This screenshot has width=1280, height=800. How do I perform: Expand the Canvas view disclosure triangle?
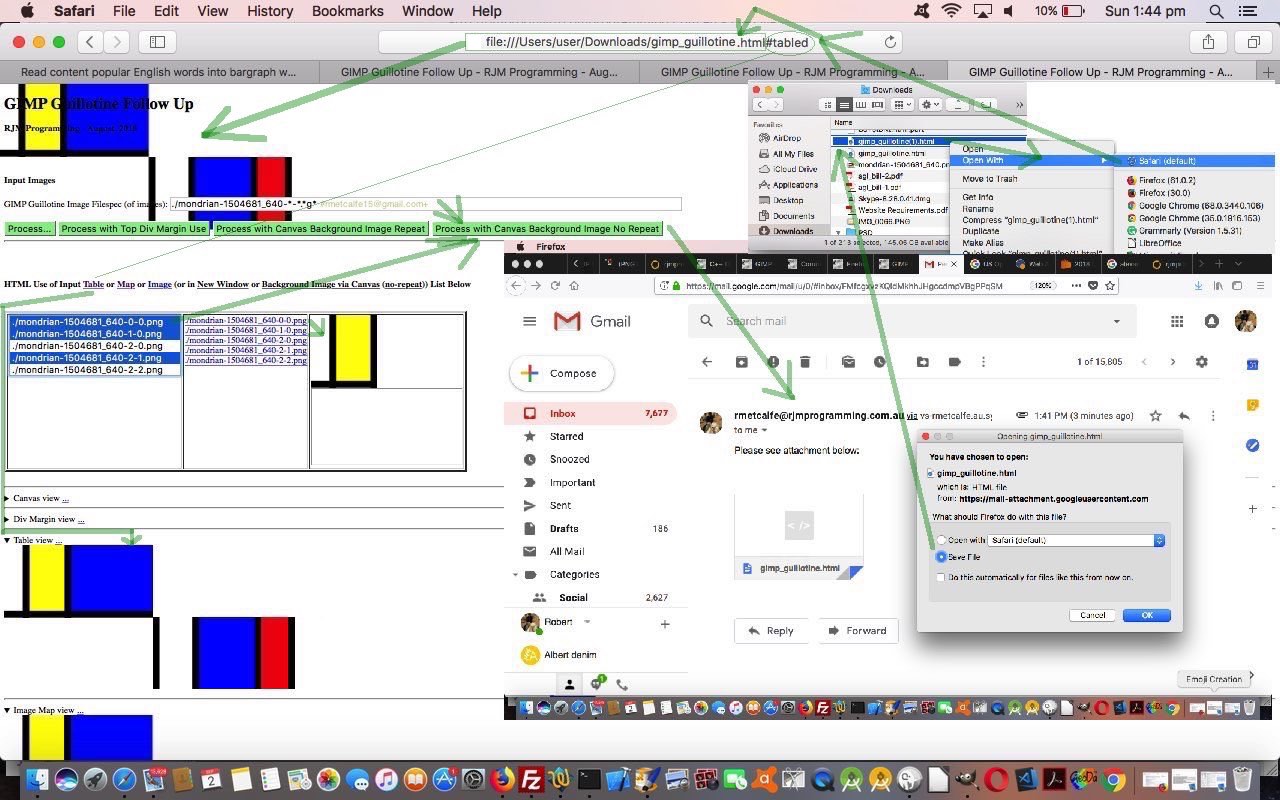(7, 498)
